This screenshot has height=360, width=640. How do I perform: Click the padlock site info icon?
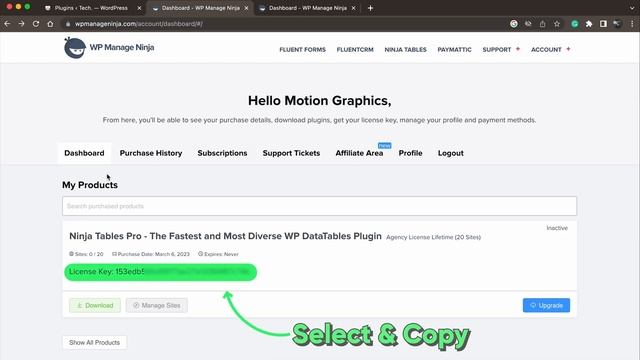point(68,24)
